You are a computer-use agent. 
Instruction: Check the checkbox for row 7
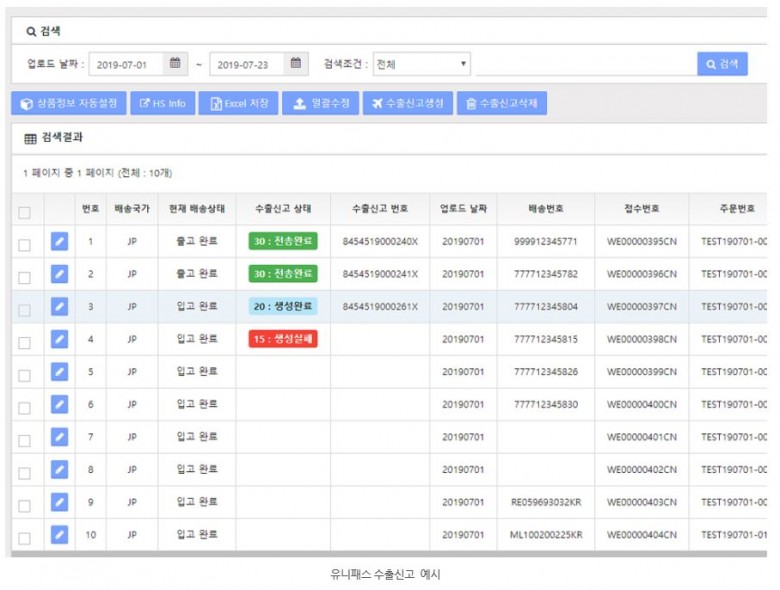[x=24, y=441]
